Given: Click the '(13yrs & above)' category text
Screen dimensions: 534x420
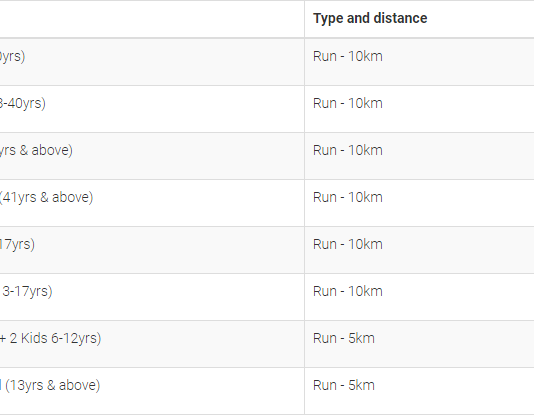Looking at the screenshot, I should [53, 386].
